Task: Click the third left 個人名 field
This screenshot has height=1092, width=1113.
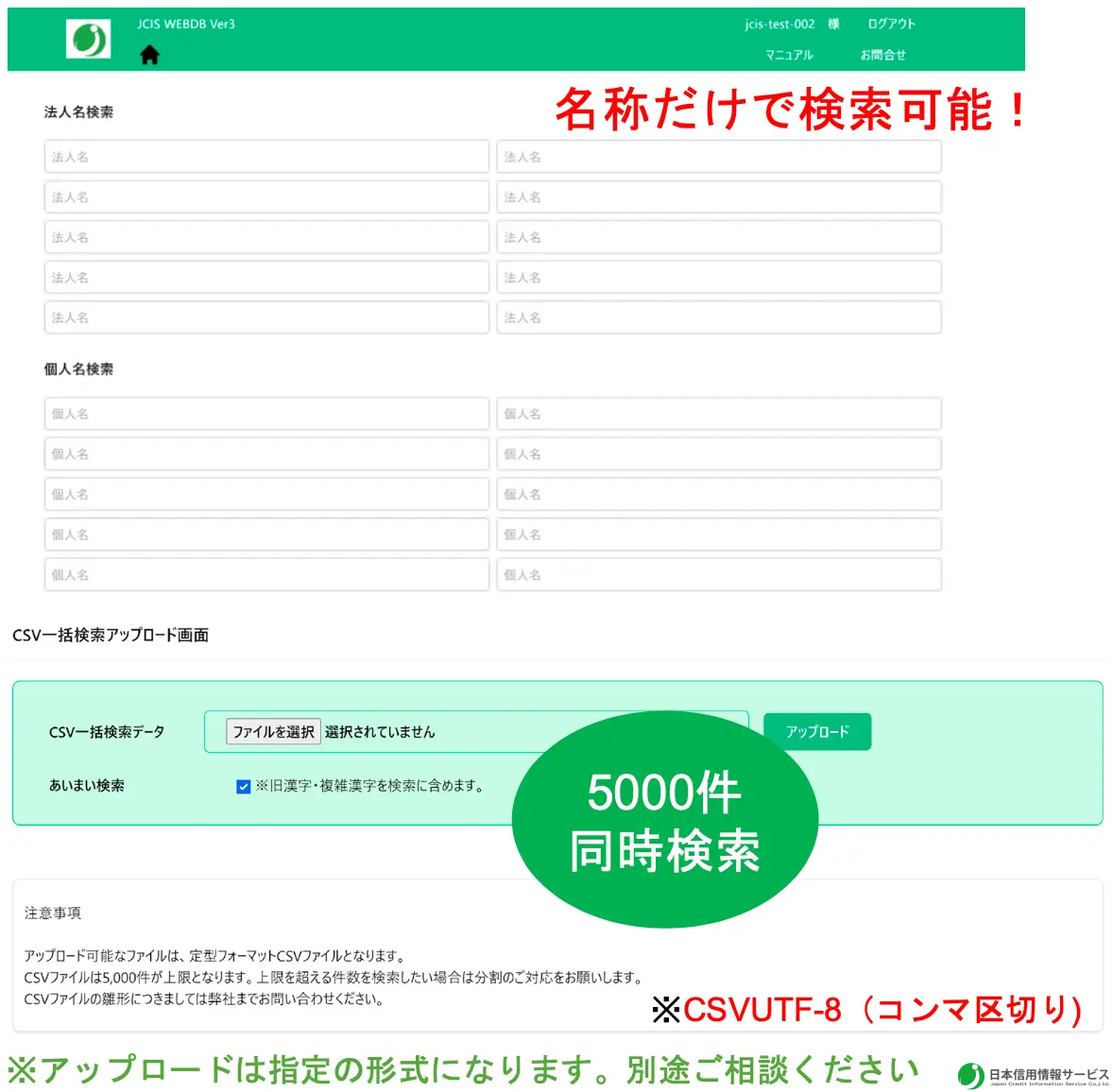Action: point(266,494)
